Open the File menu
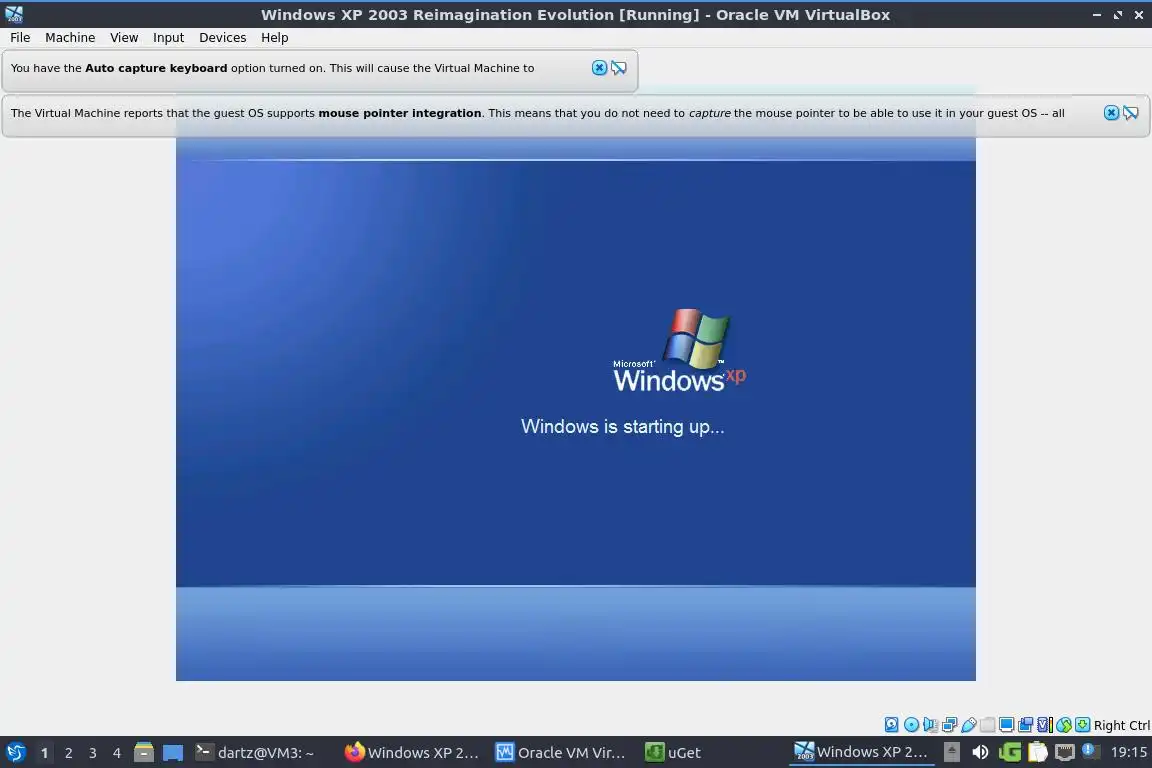The width and height of the screenshot is (1152, 768). (x=20, y=37)
